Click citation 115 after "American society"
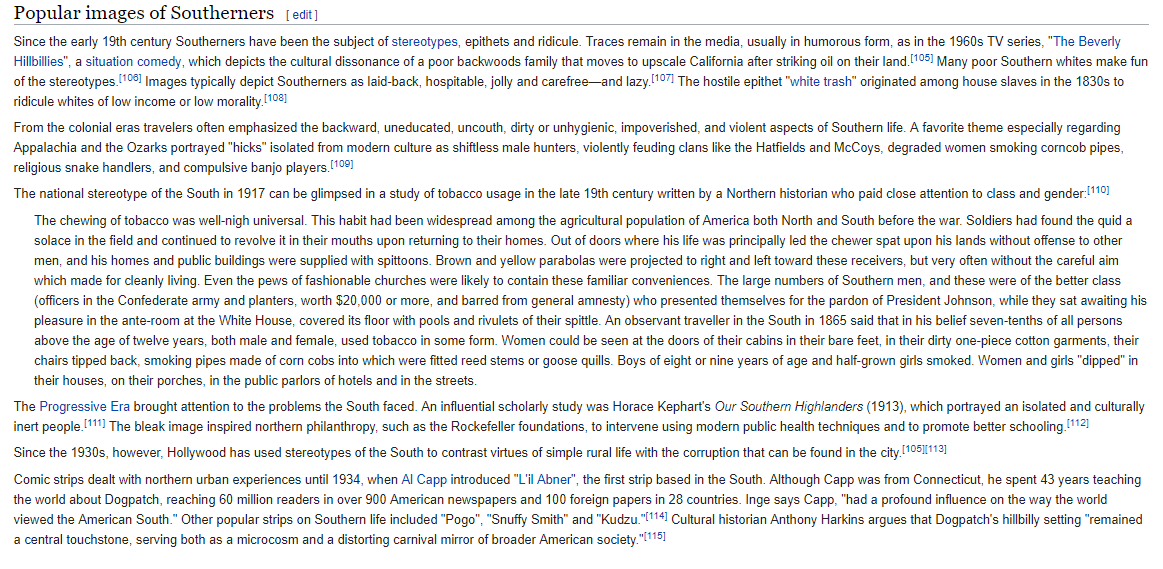The width and height of the screenshot is (1163, 569). [654, 536]
